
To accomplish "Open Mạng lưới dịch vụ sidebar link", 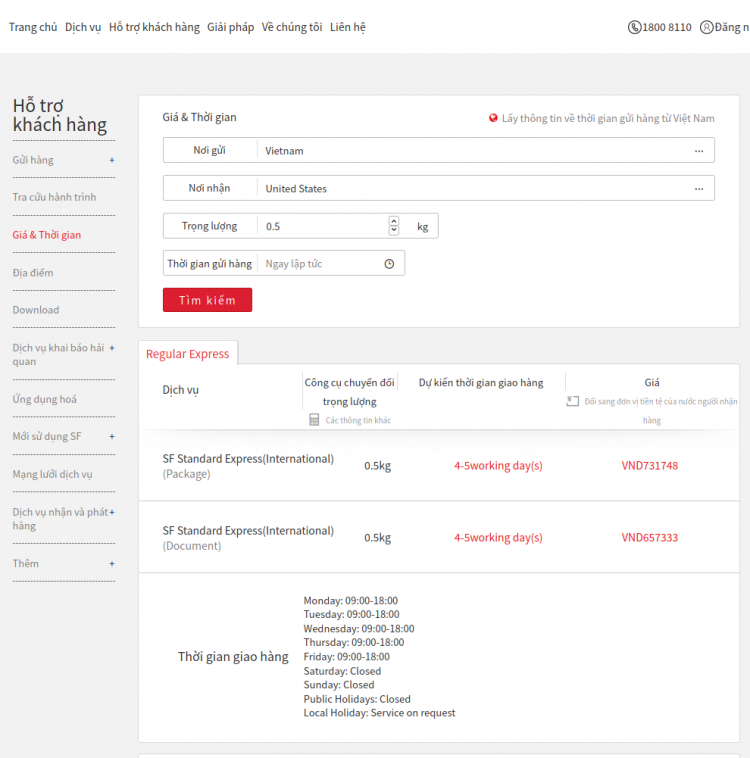I will 52,474.
